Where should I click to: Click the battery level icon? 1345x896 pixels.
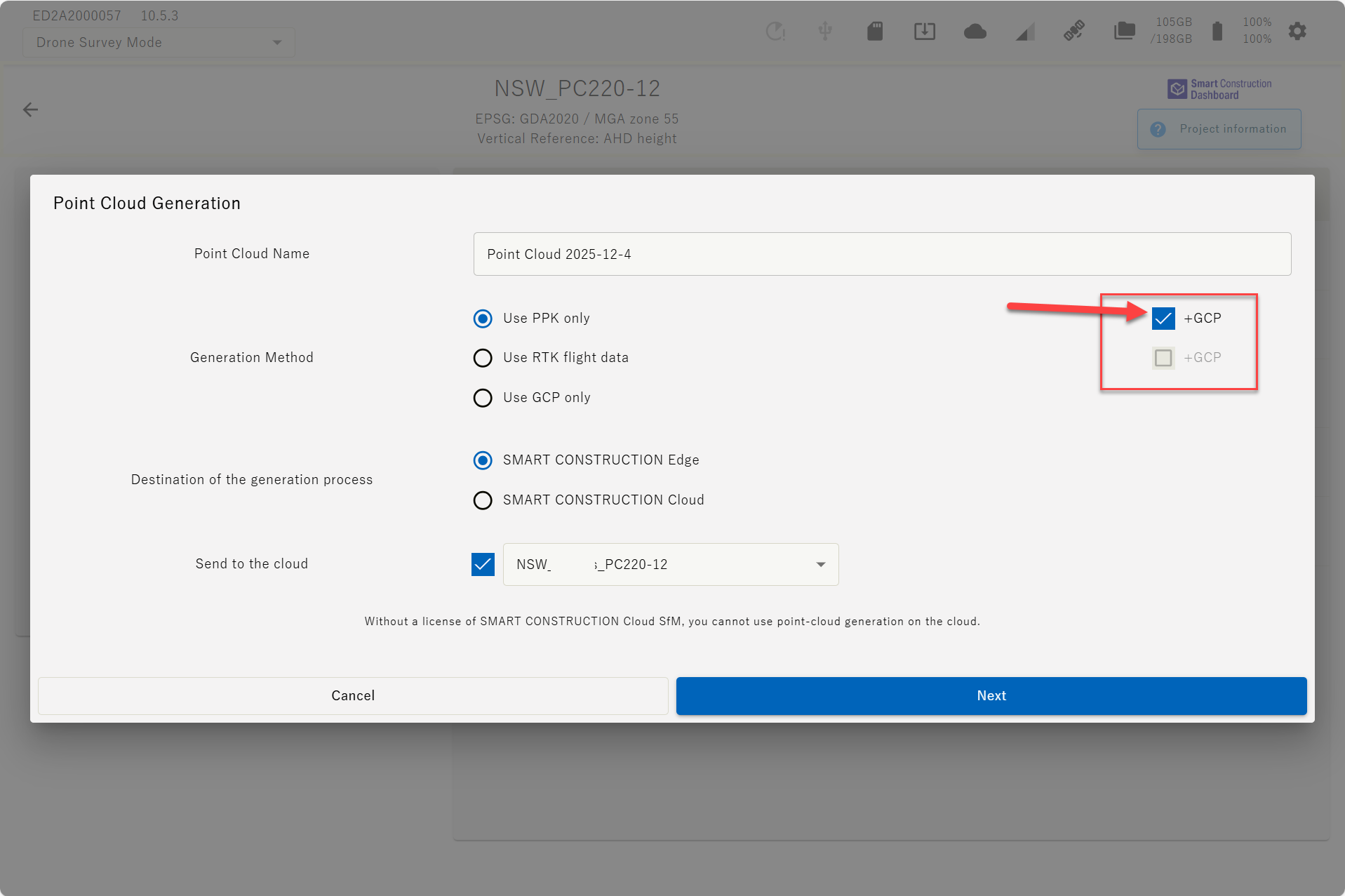1217,31
